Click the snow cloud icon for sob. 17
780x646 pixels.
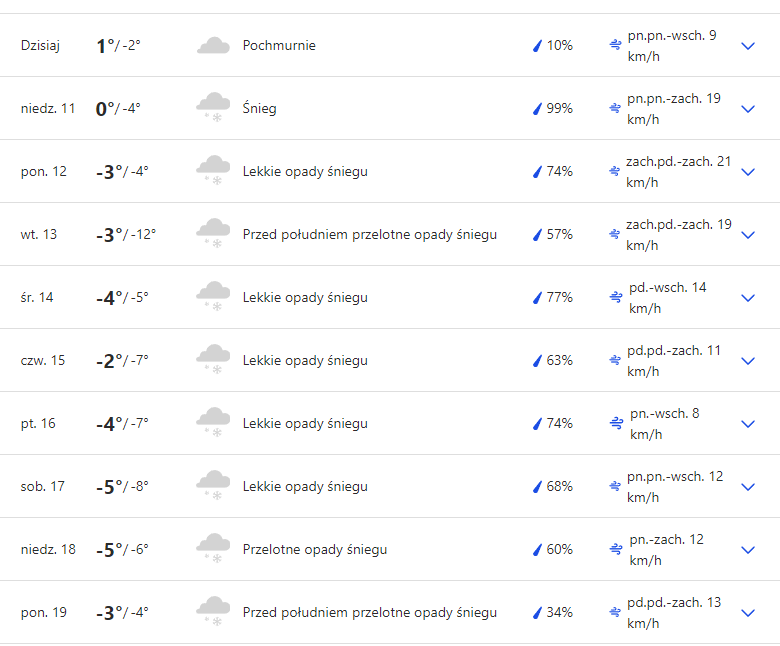click(x=213, y=486)
